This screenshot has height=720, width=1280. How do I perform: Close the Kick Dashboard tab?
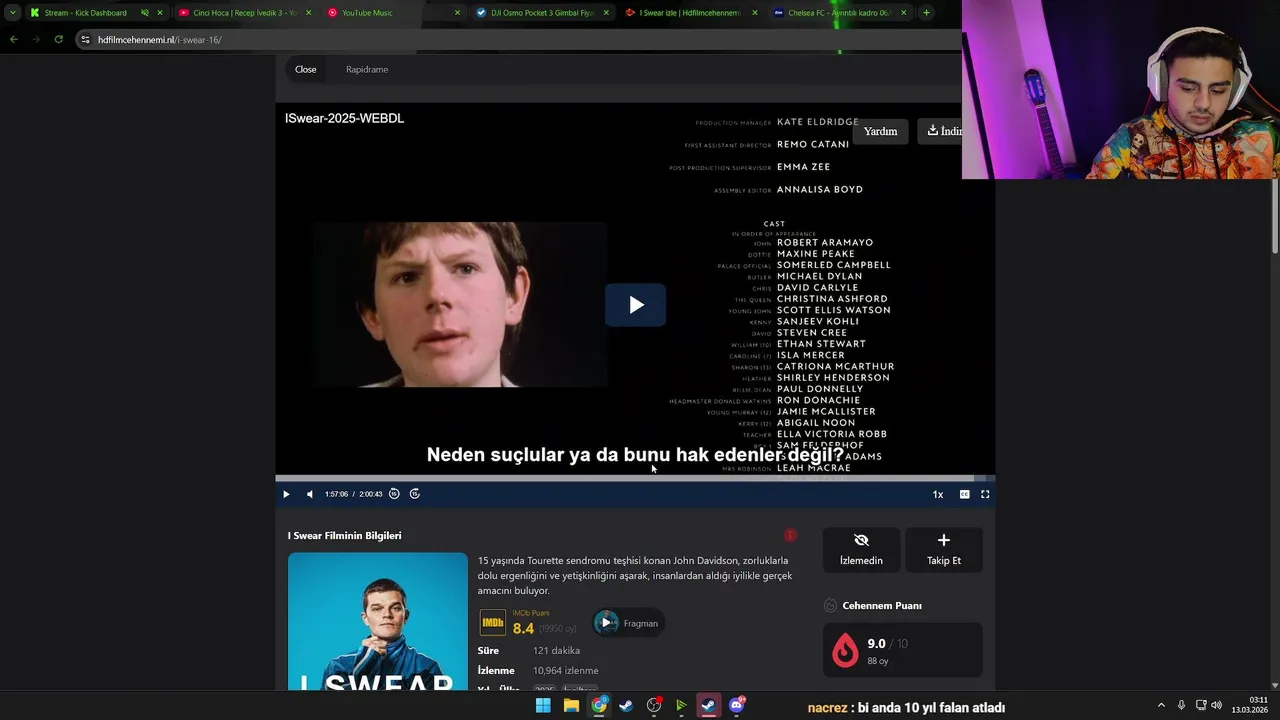point(159,13)
